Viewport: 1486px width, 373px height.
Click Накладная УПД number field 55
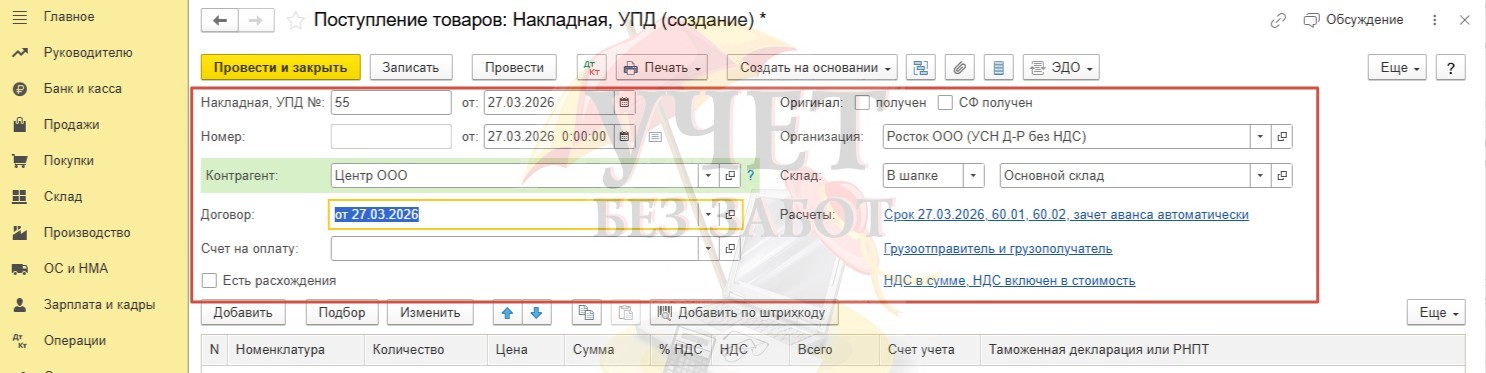[391, 102]
